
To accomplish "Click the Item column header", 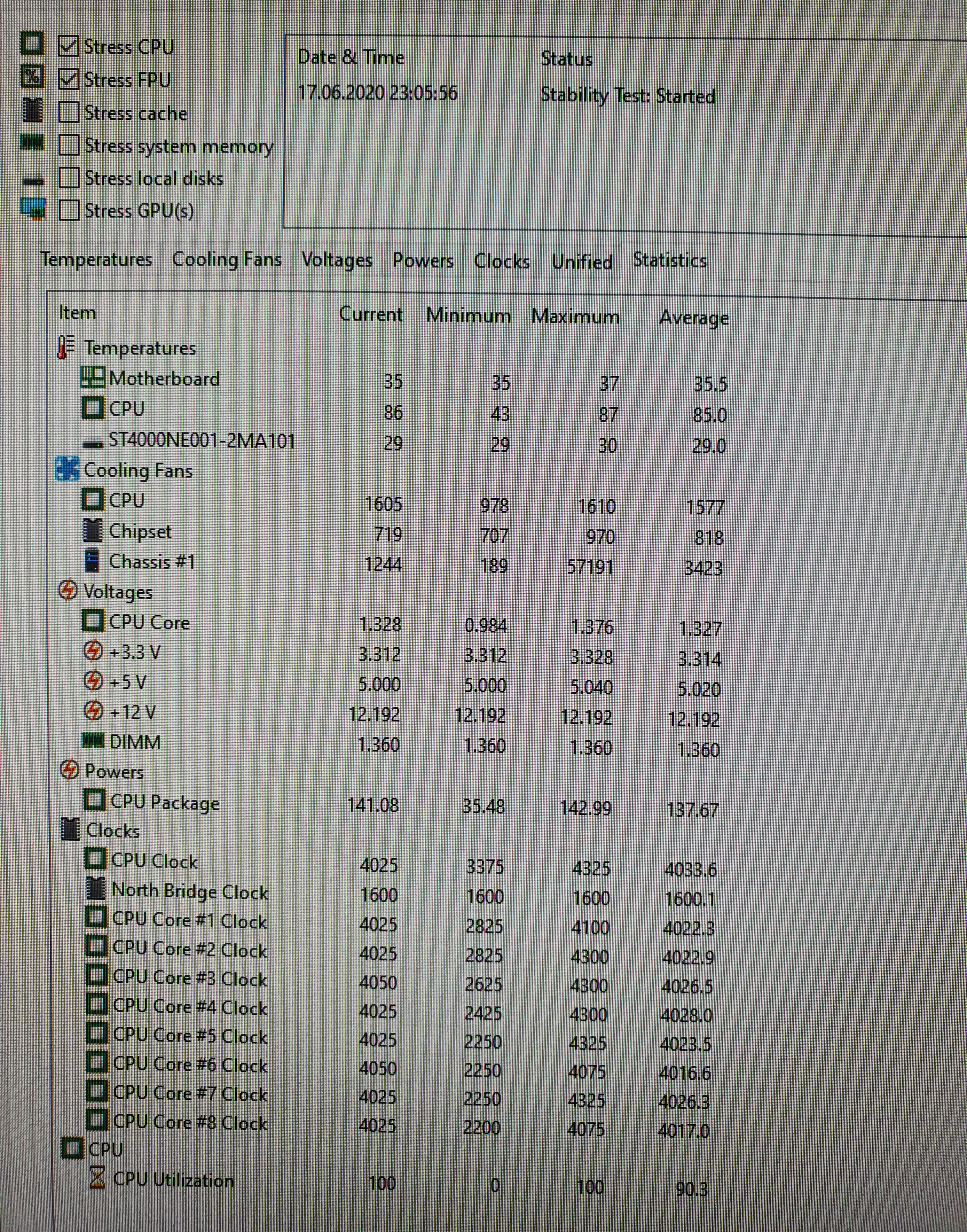I will 77,312.
